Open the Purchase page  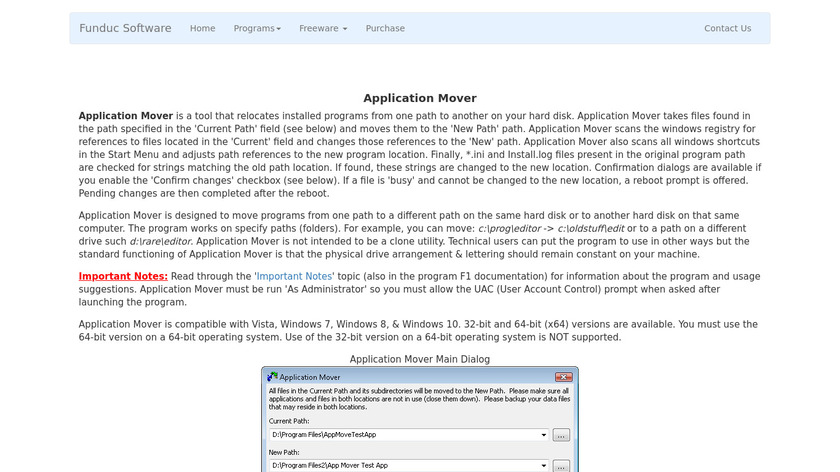click(x=385, y=28)
